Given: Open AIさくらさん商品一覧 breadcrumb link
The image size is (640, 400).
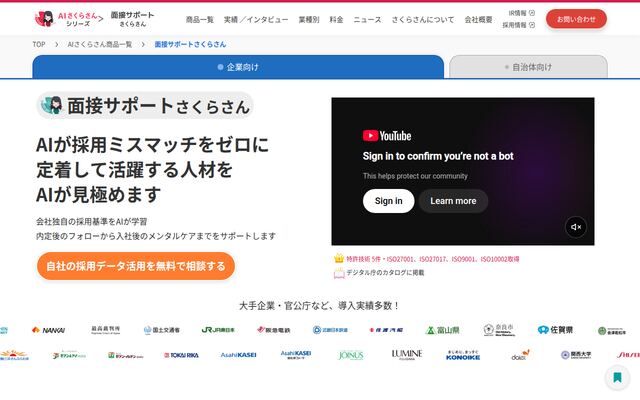Looking at the screenshot, I should 100,44.
